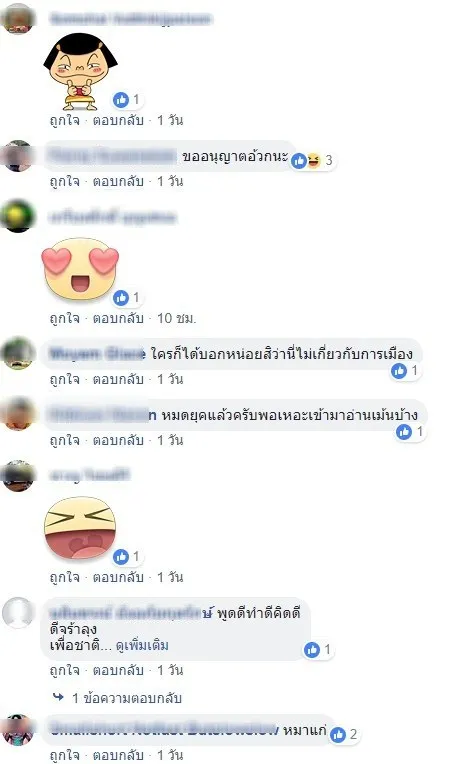Open the cartoon girl sticker at the top
Image resolution: width=459 pixels, height=764 pixels.
click(x=80, y=71)
